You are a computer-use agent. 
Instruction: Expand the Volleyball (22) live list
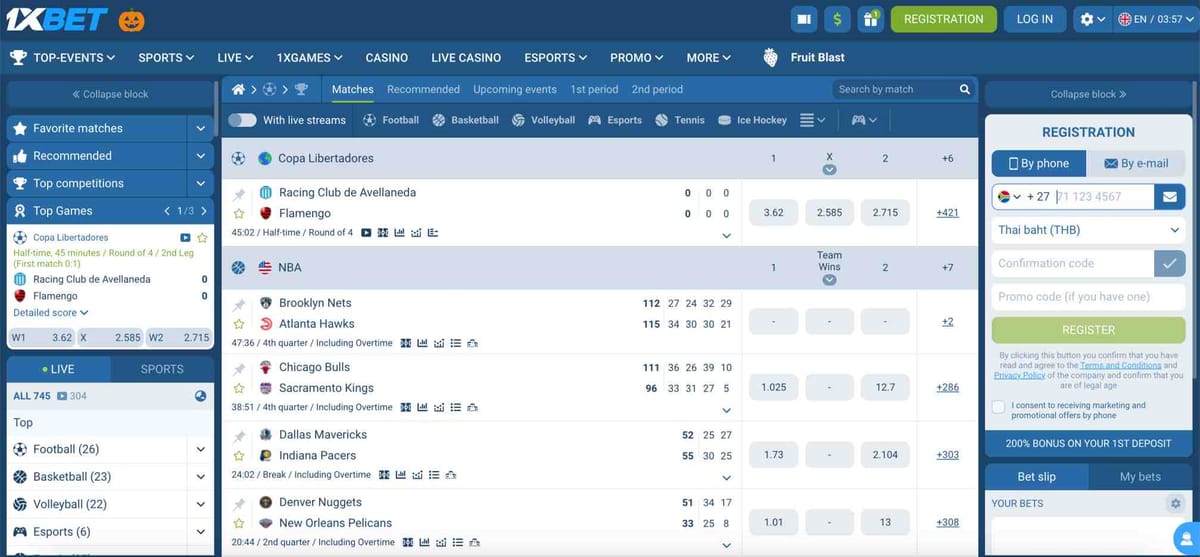point(201,505)
